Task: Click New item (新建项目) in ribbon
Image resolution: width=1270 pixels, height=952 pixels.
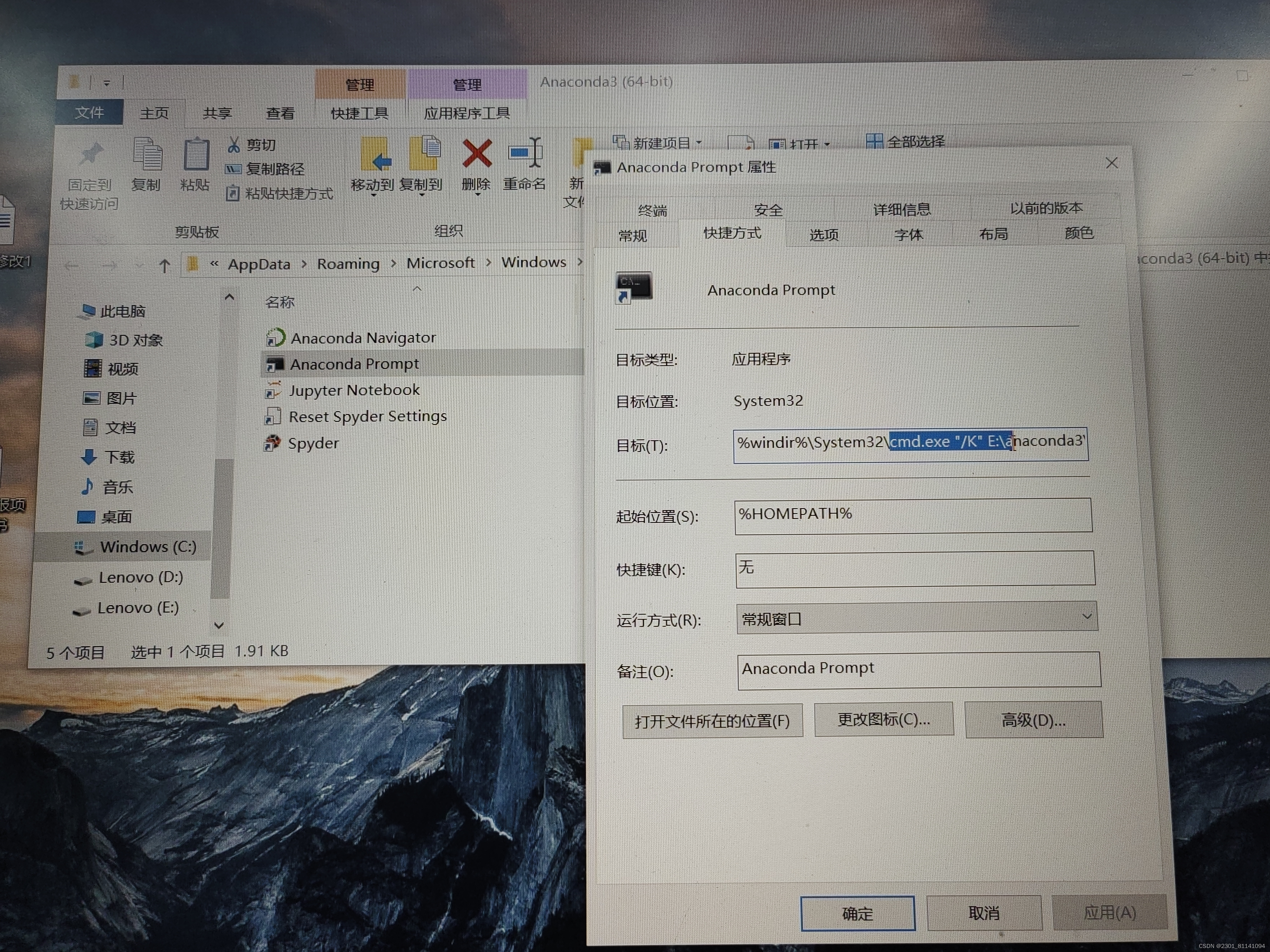Action: (657, 142)
